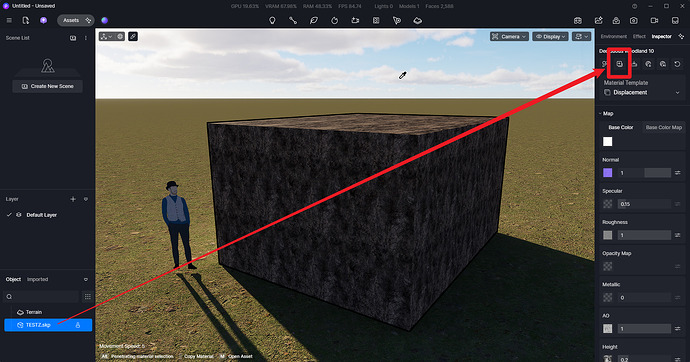
Task: Click the AI image enhance icon
Action: coord(598,20)
